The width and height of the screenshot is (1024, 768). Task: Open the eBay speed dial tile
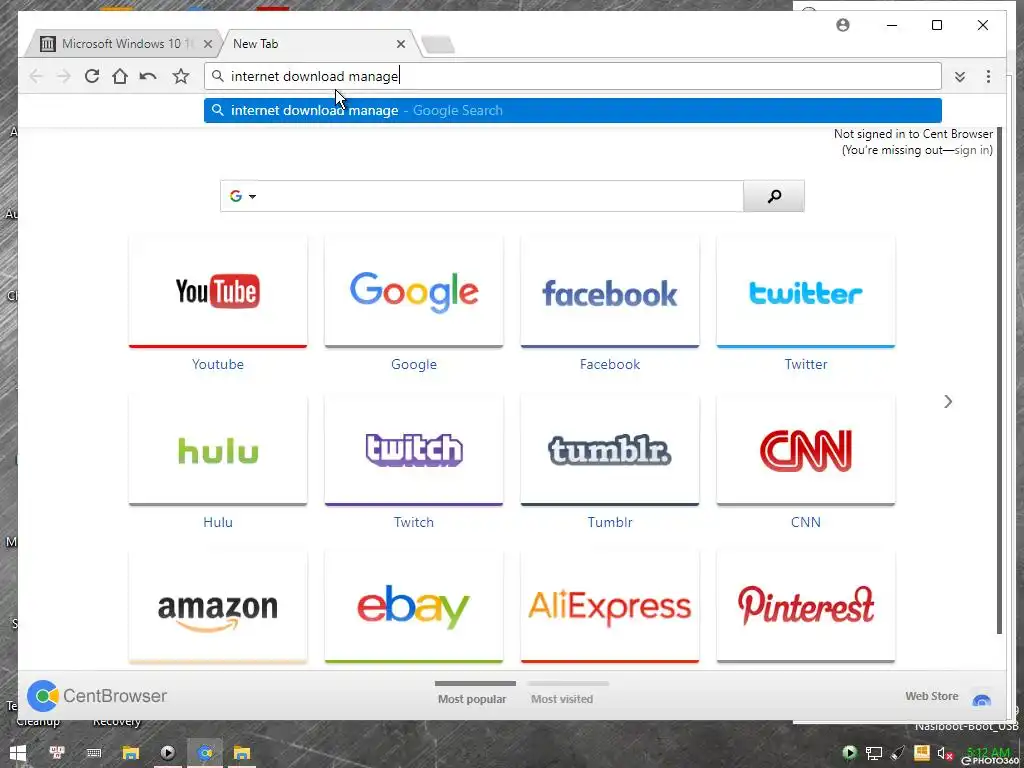pos(414,607)
